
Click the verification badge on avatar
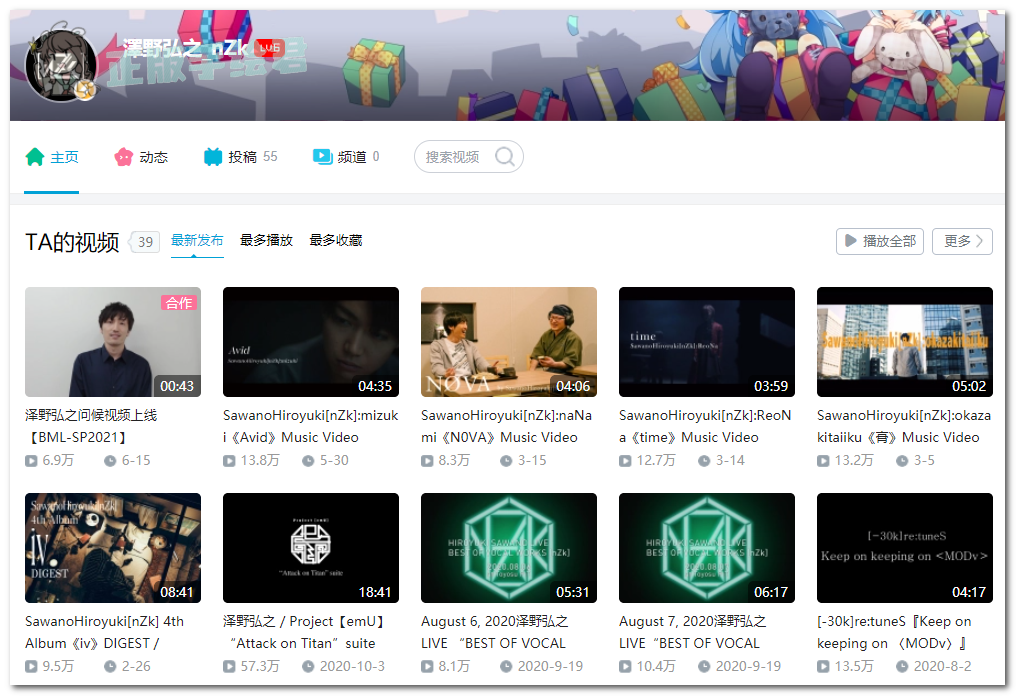(85, 89)
